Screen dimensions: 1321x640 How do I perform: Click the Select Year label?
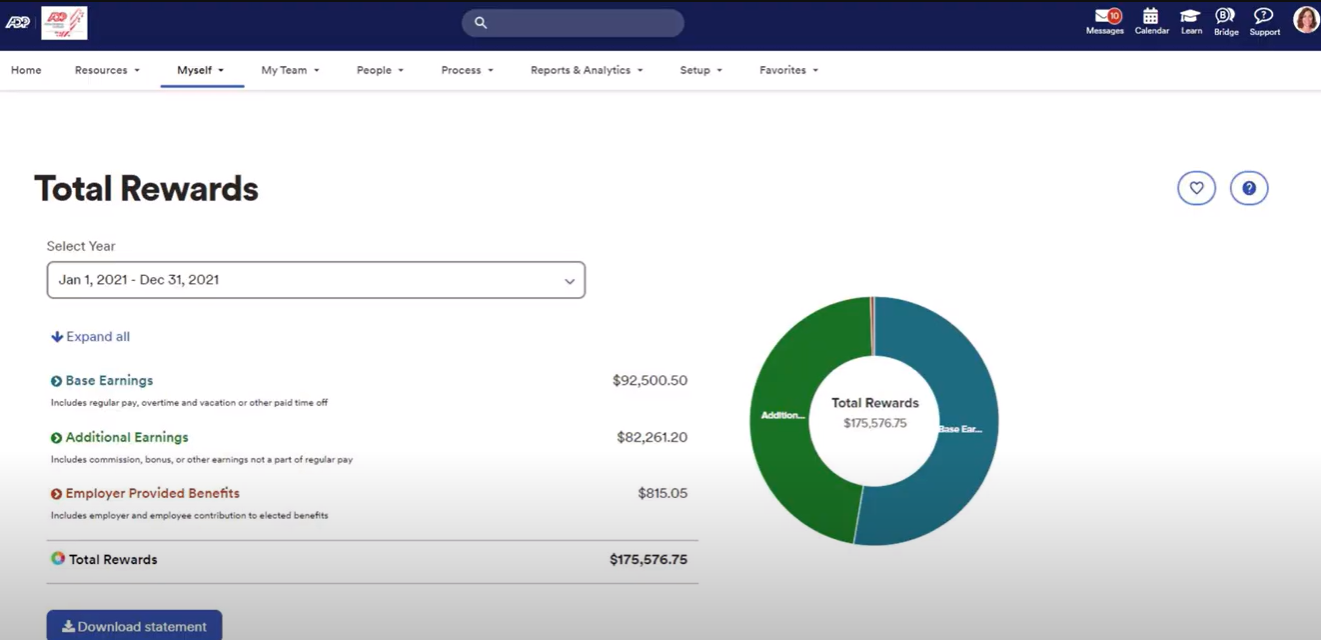click(x=81, y=246)
